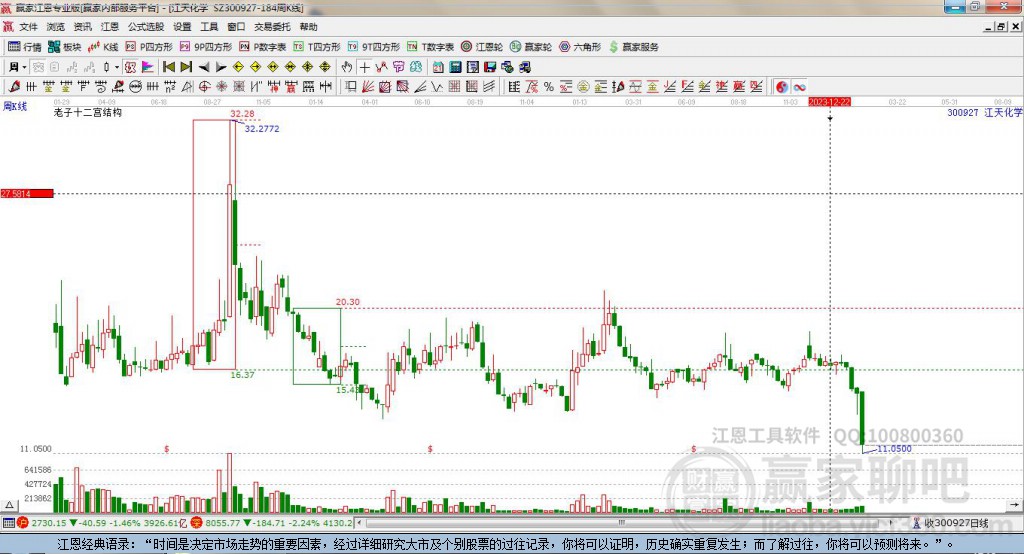
Task: Select the Gann fan lines tool
Action: point(368,86)
